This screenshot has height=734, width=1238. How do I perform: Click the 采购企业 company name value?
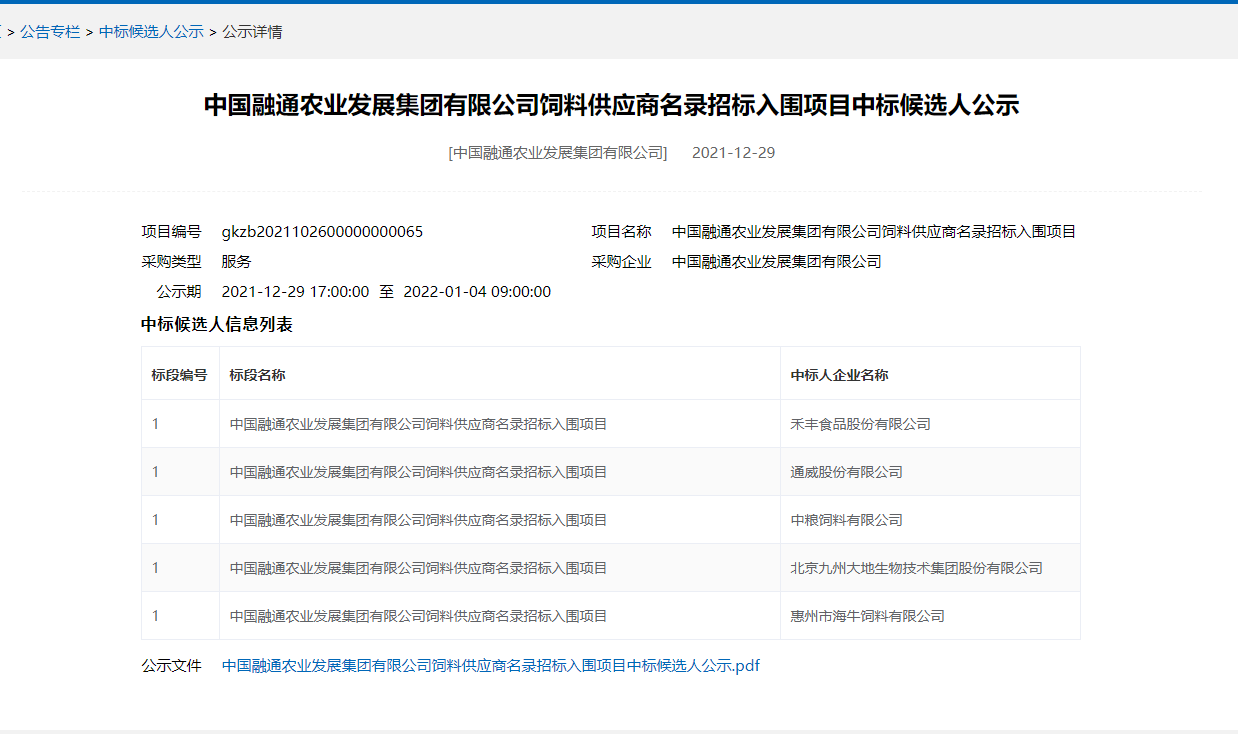(776, 262)
